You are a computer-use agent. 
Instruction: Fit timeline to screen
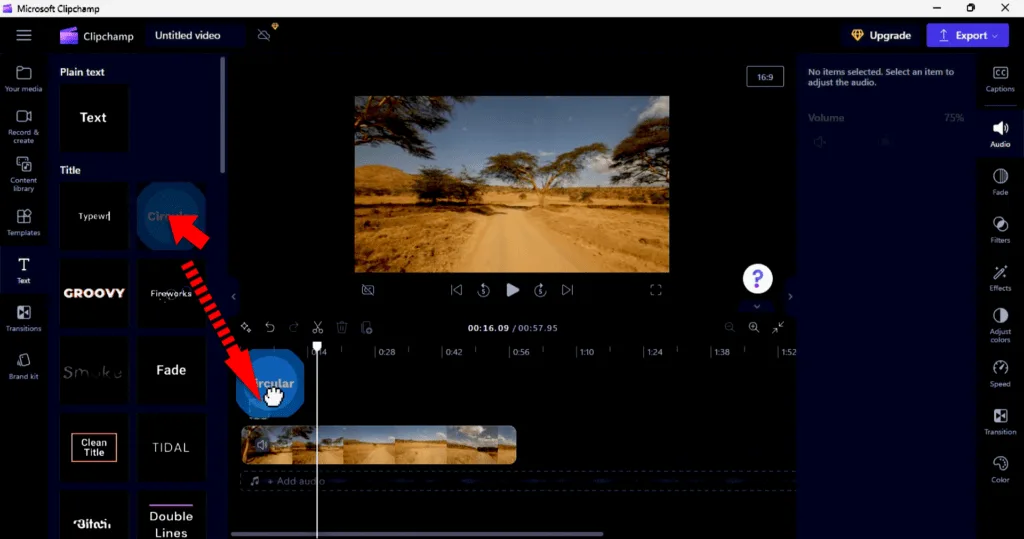pyautogui.click(x=778, y=327)
